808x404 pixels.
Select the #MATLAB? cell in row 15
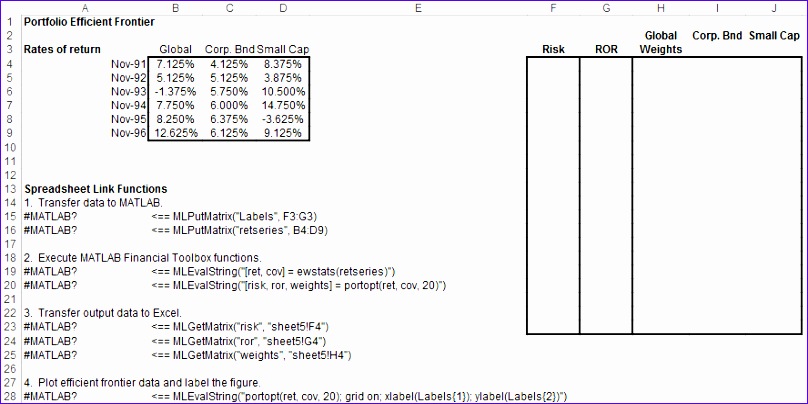coord(50,216)
